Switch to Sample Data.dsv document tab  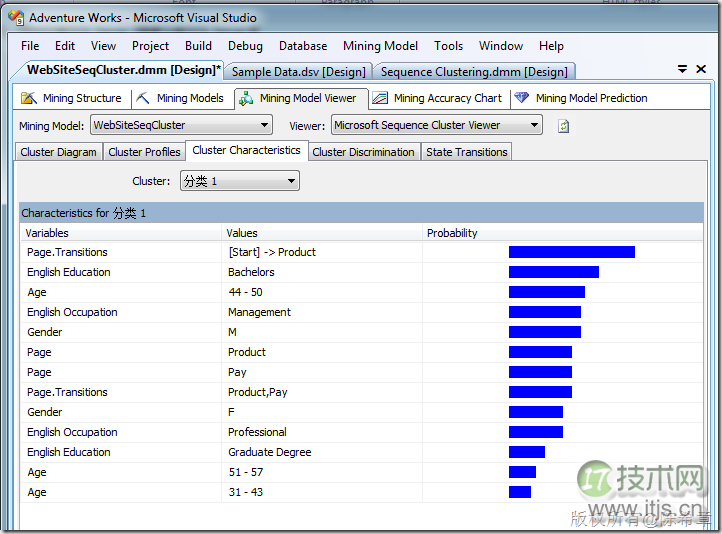tap(298, 71)
